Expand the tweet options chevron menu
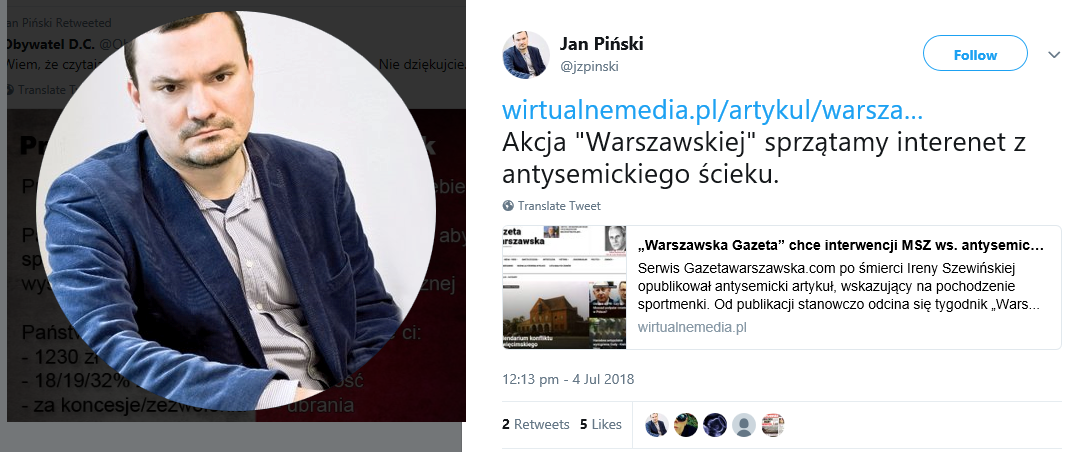This screenshot has height=452, width=1082. (x=1054, y=55)
